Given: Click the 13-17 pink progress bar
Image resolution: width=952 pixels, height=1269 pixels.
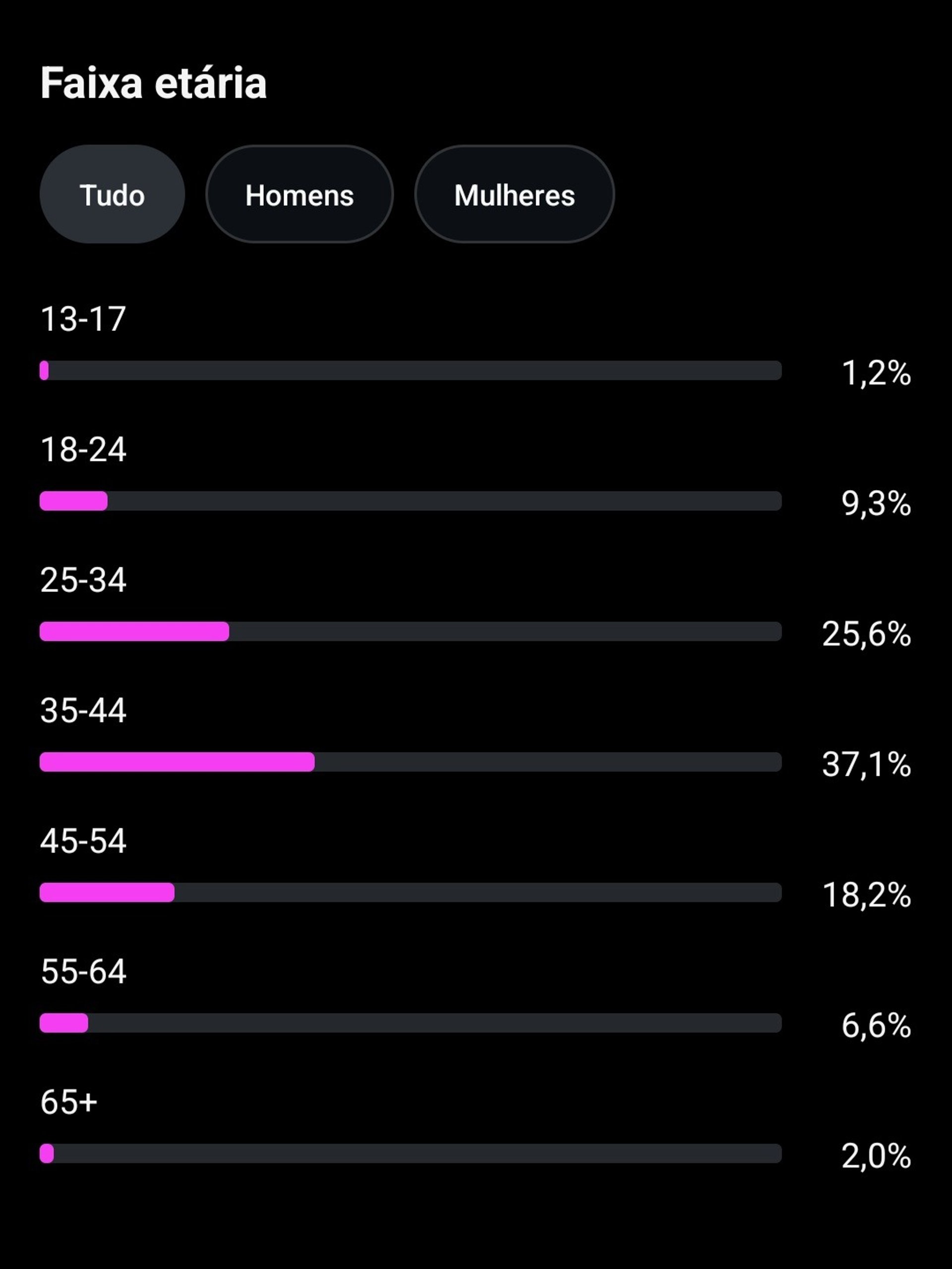Looking at the screenshot, I should (44, 371).
